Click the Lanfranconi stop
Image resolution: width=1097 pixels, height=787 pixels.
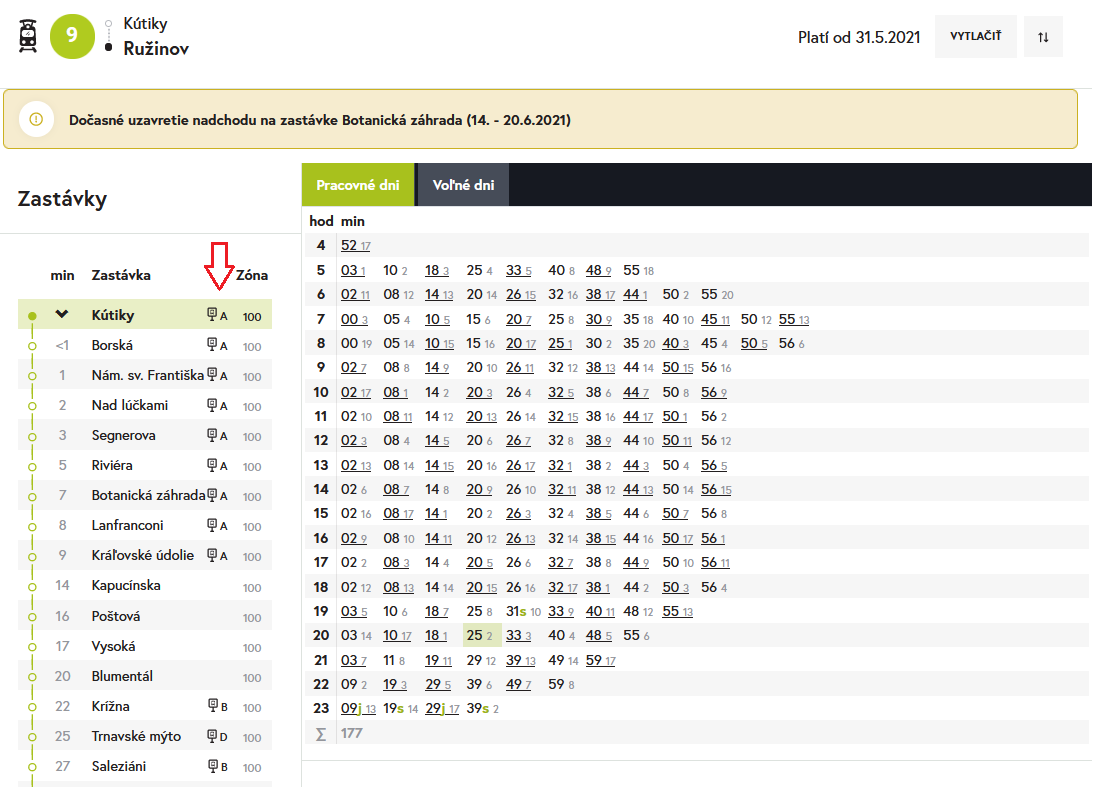point(127,526)
